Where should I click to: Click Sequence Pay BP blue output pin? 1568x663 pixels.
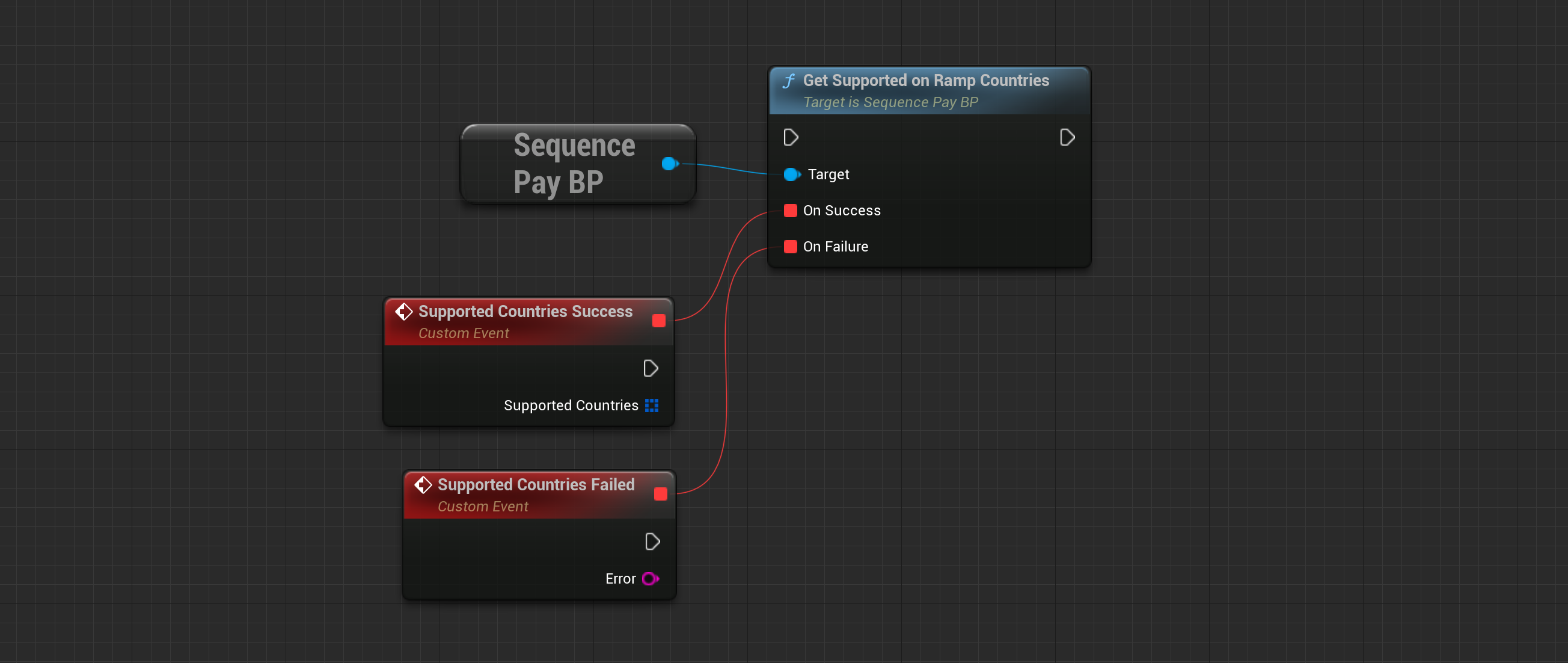669,164
